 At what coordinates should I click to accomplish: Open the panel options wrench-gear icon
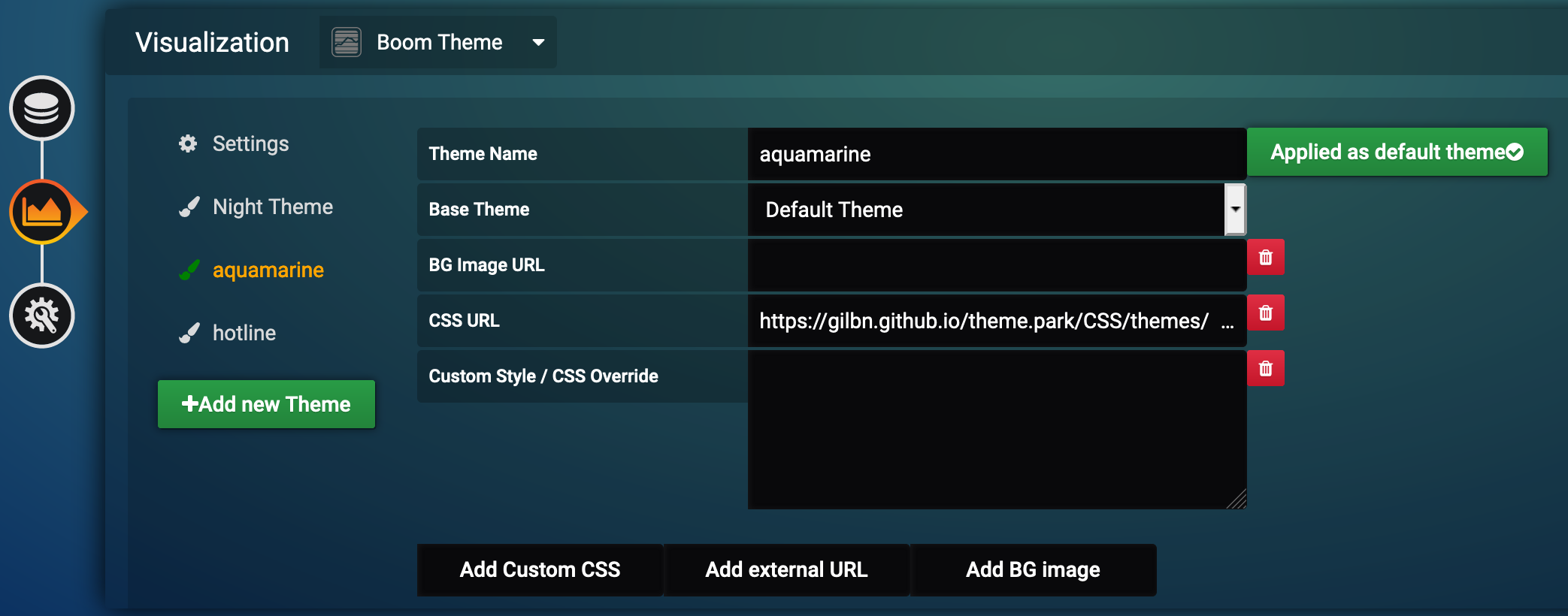tap(41, 316)
